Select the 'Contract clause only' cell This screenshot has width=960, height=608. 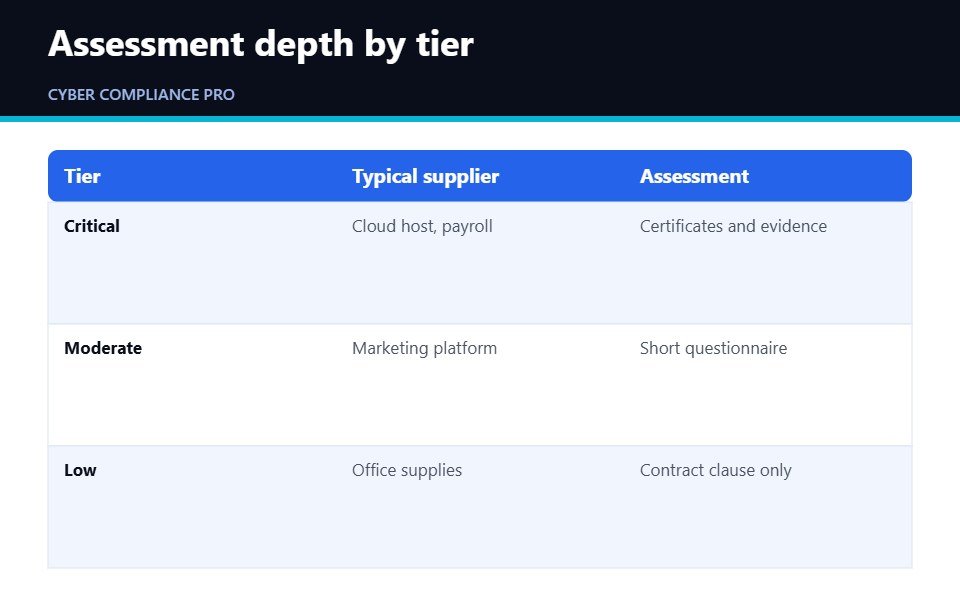(715, 470)
